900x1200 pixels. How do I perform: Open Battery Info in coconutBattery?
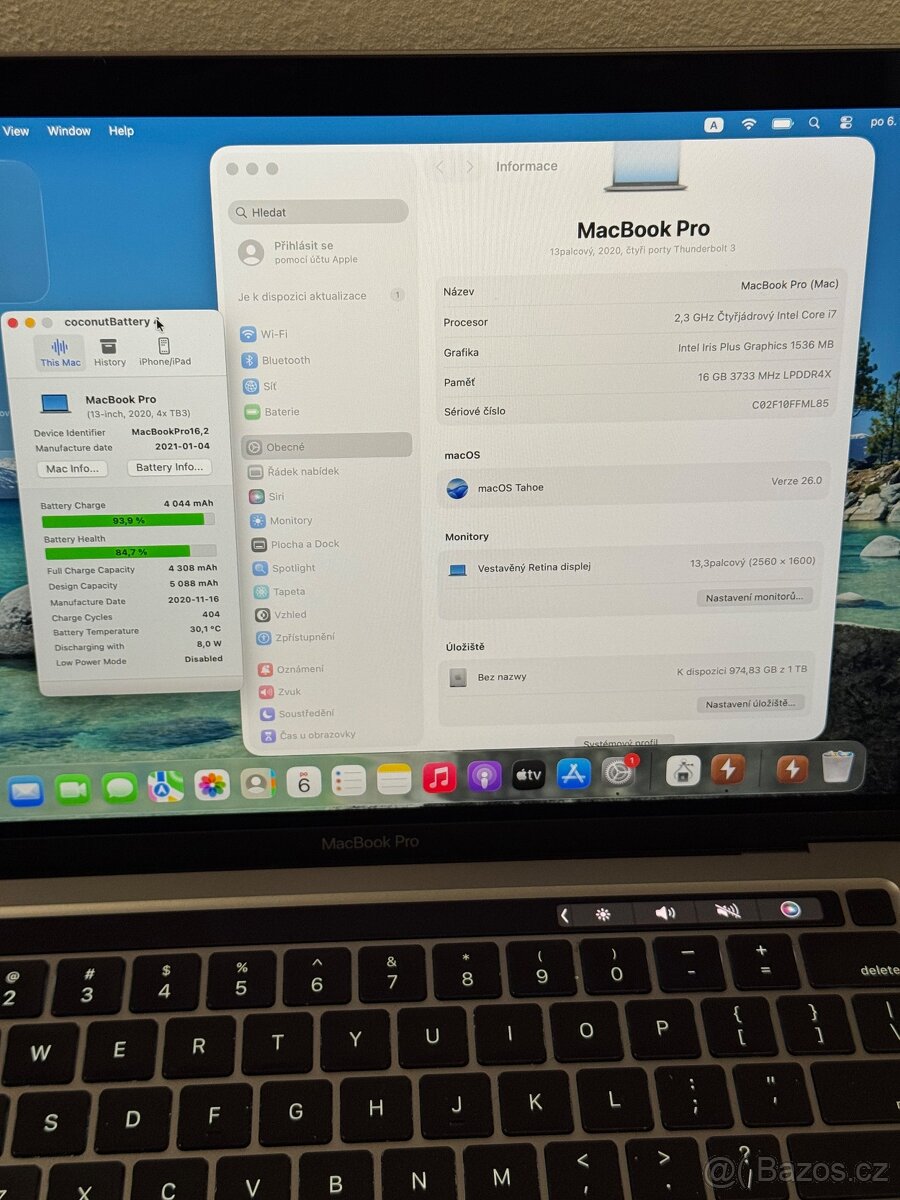pos(168,467)
